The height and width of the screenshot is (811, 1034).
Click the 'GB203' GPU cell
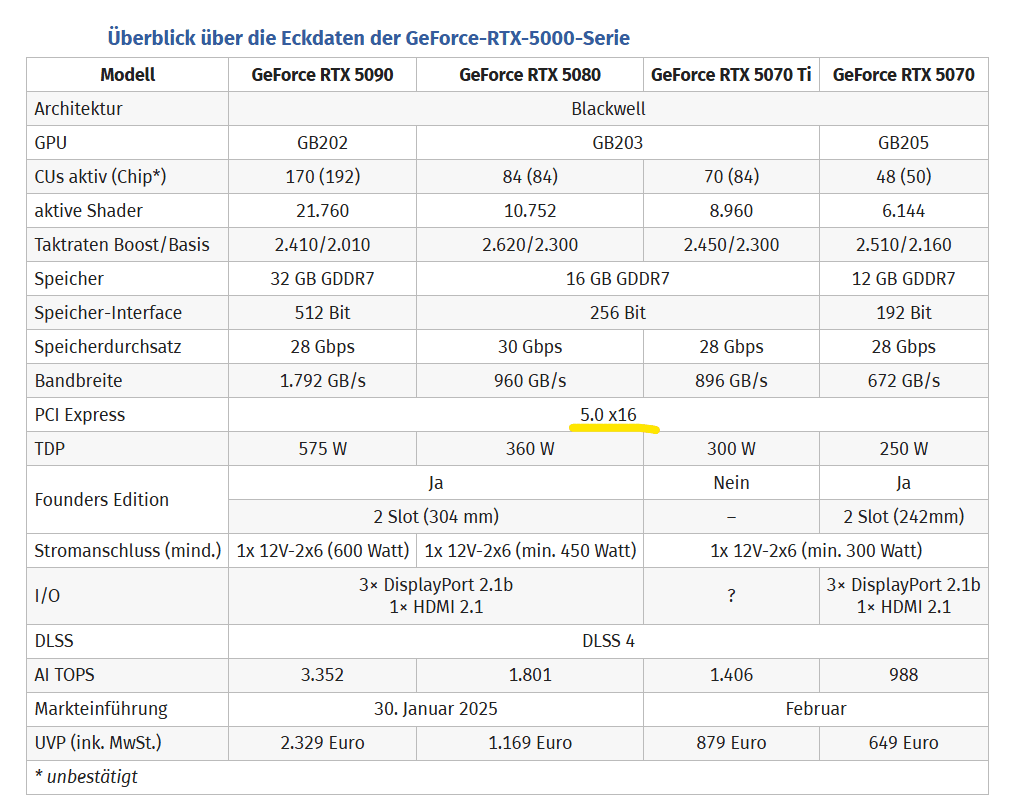(618, 142)
